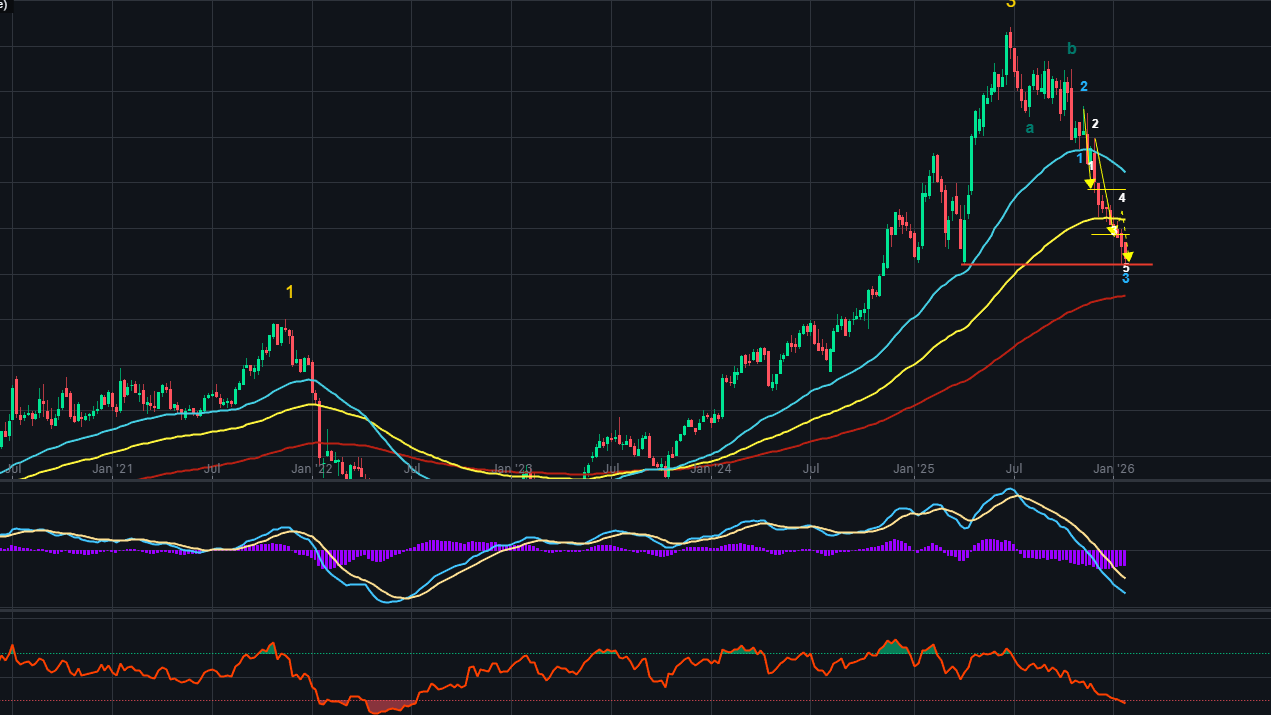The image size is (1271, 715).
Task: Select the light blue wave label 3
Action: point(1126,278)
